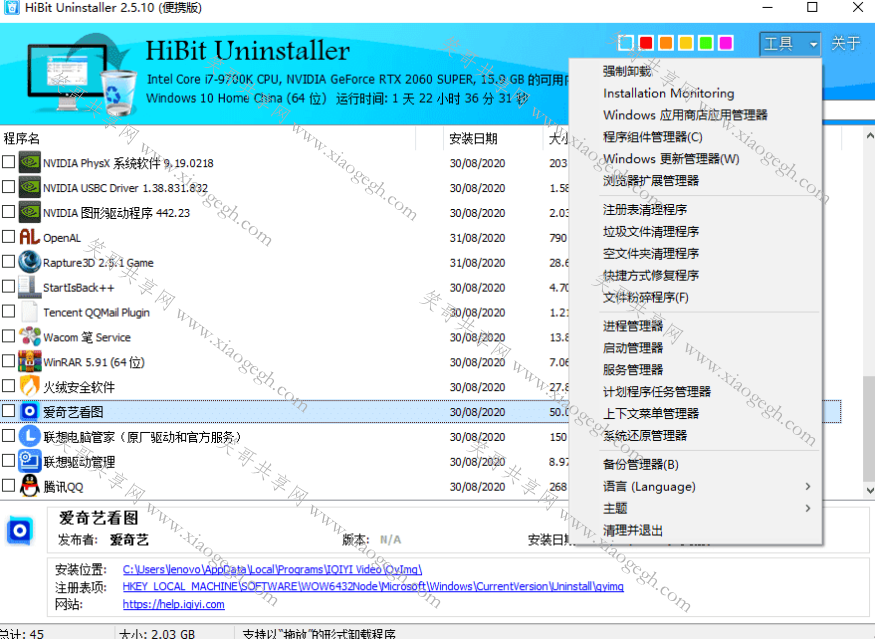
Task: Pick the yellow theme color swatch
Action: click(x=686, y=43)
